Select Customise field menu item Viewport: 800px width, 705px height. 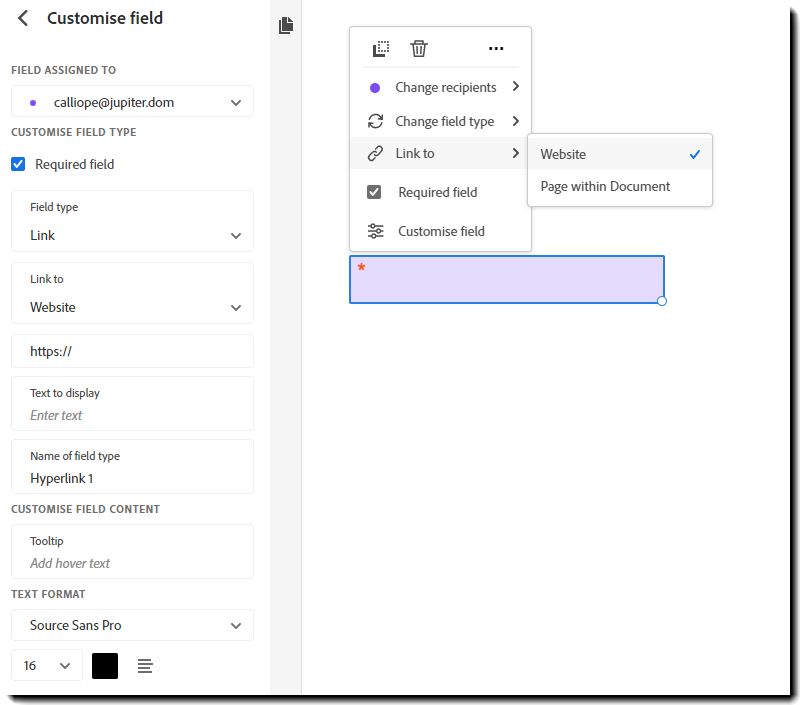(441, 231)
